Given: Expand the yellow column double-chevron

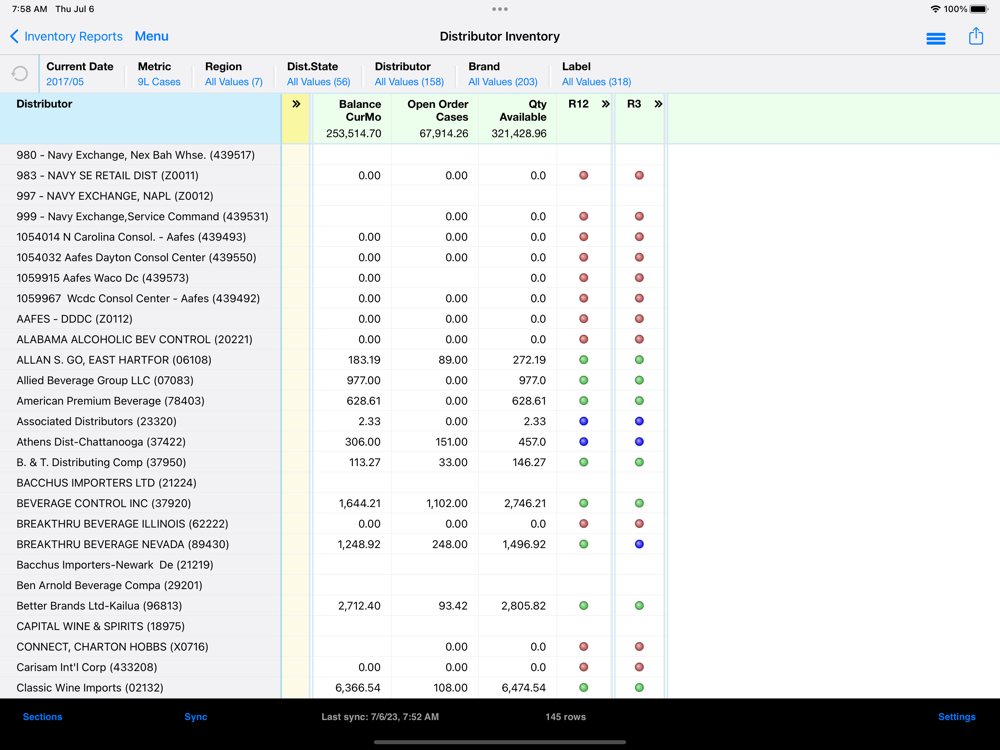Looking at the screenshot, I should click(x=296, y=104).
